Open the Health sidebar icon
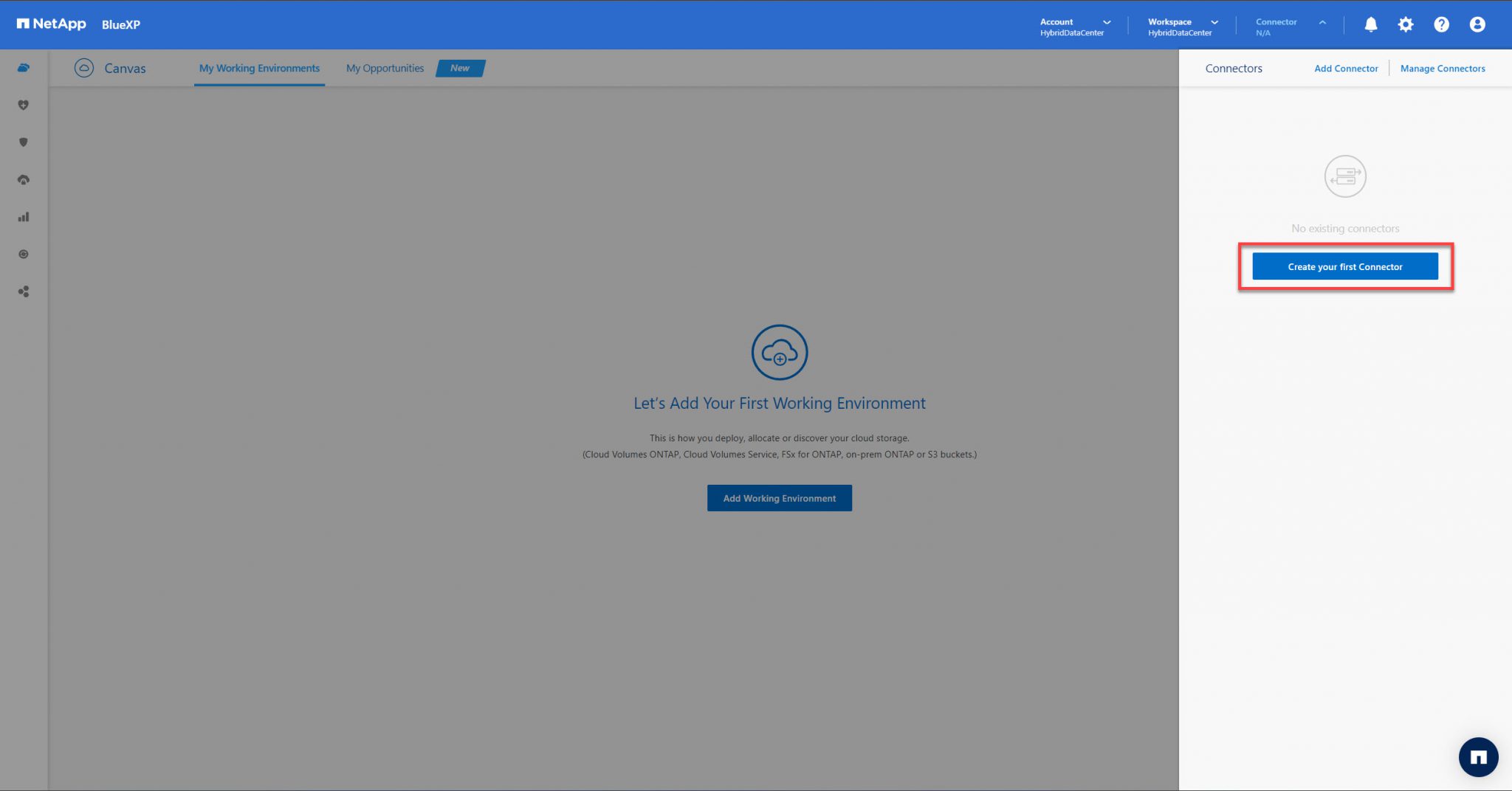 tap(23, 105)
